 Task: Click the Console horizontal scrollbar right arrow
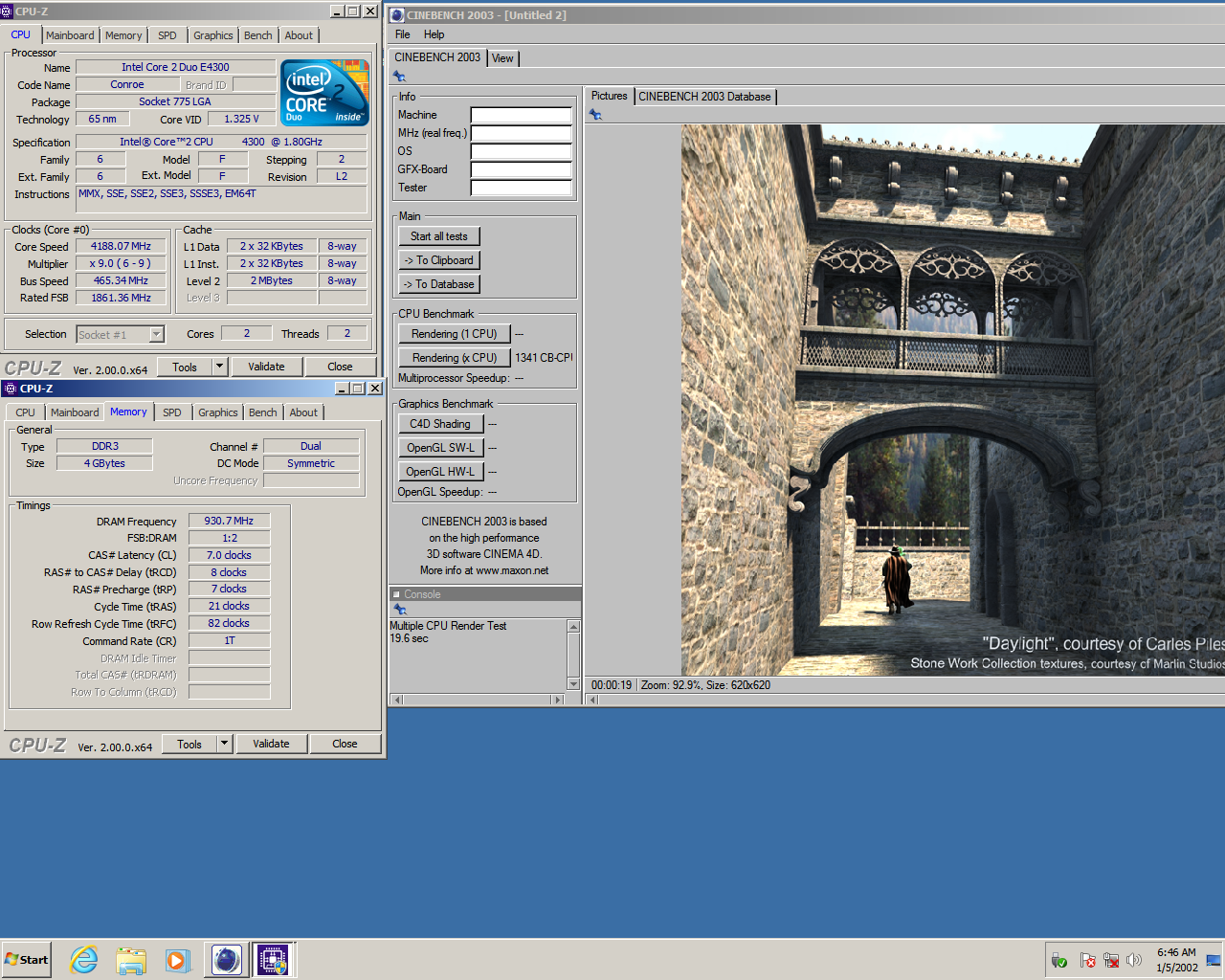pos(557,700)
